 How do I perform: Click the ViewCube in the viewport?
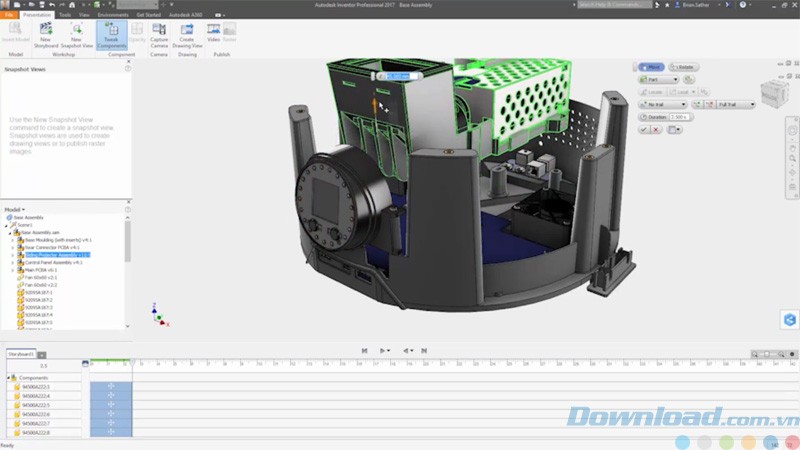tap(773, 94)
